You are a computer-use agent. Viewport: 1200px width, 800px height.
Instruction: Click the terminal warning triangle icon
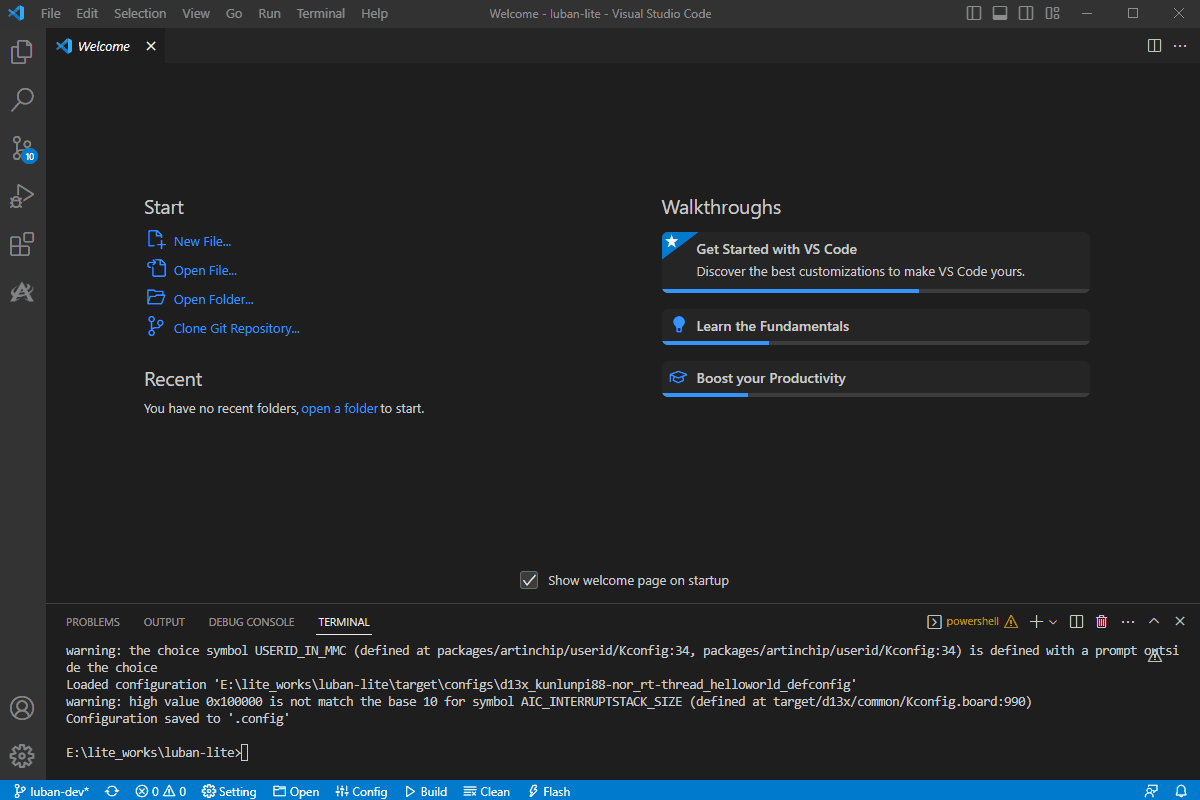click(1011, 621)
